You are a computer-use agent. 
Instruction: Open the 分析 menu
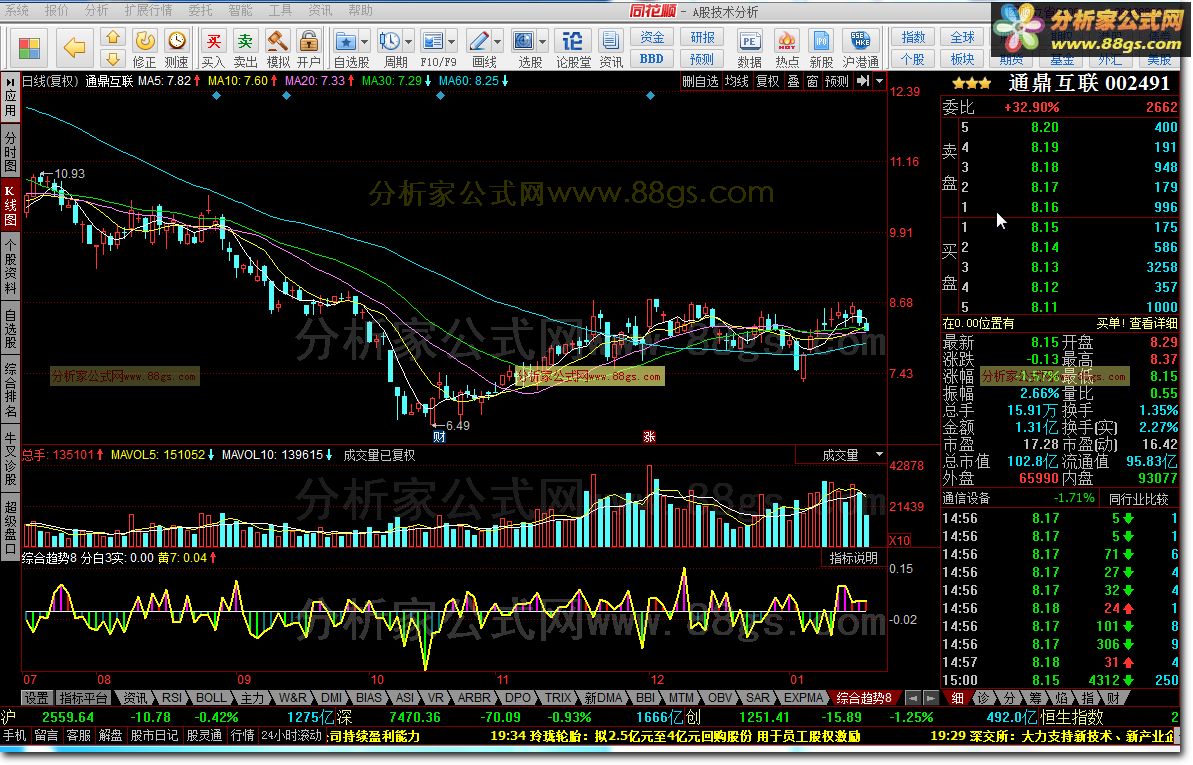(97, 10)
